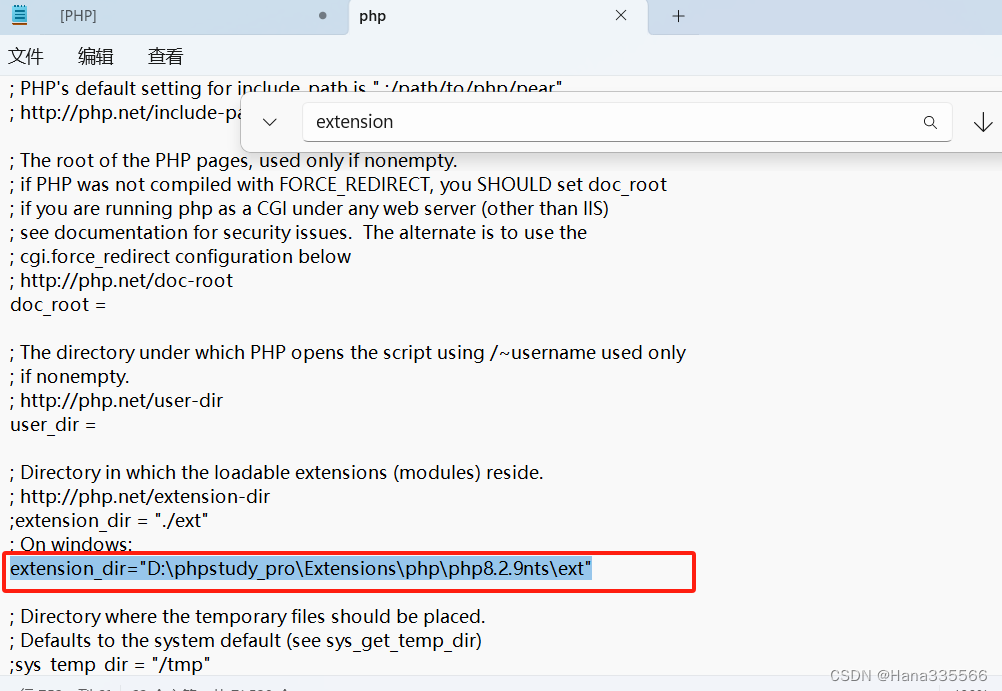The height and width of the screenshot is (691, 1002).
Task: Click the 'running php as a CGI' line
Action: (x=309, y=209)
